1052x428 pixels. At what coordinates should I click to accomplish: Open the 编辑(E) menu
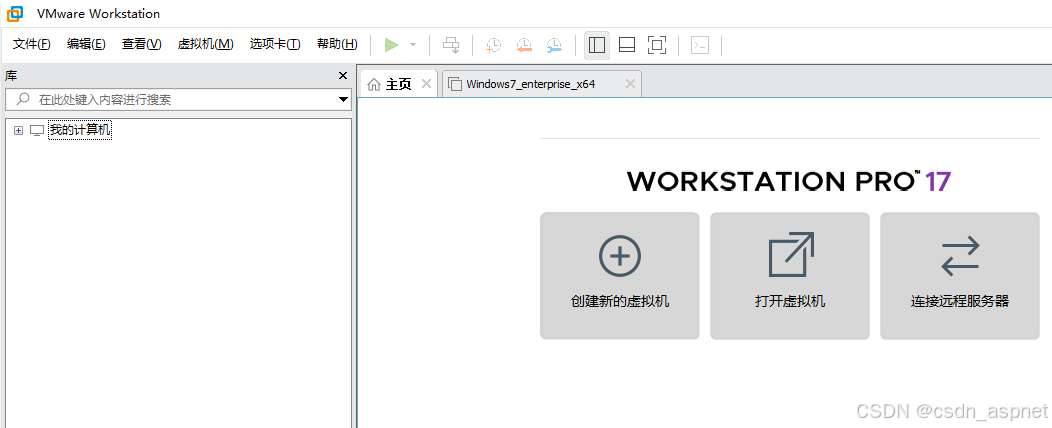pos(87,44)
